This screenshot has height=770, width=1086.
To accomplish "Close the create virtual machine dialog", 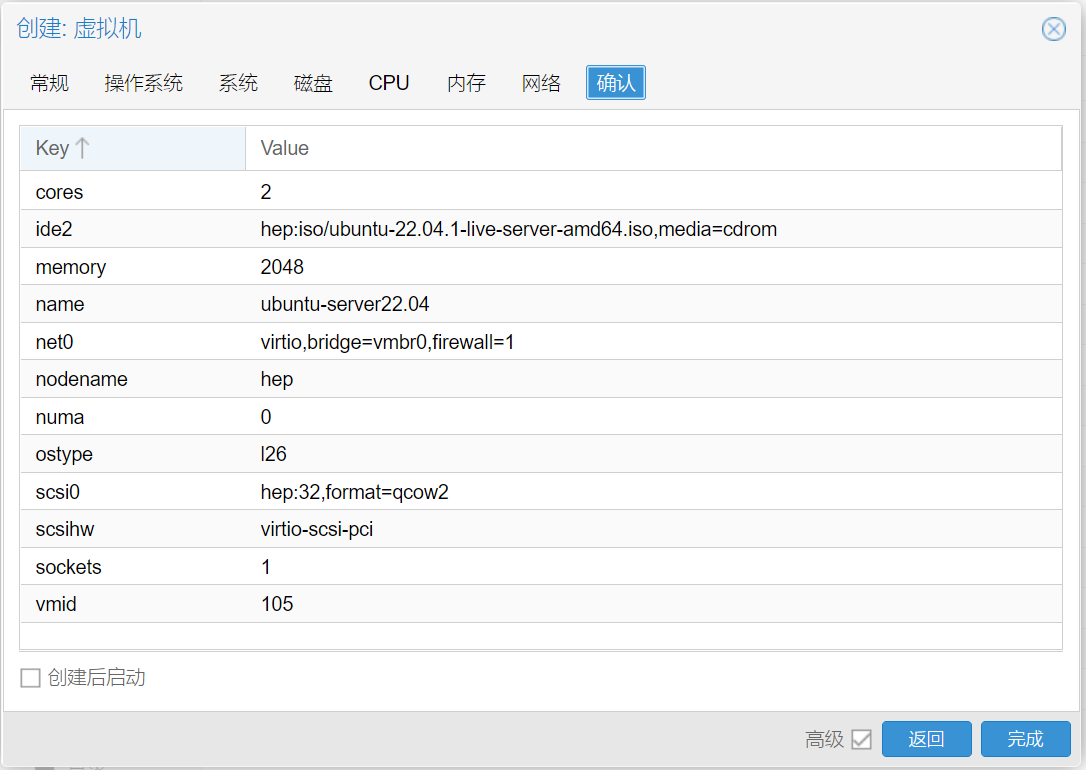I will click(1053, 29).
